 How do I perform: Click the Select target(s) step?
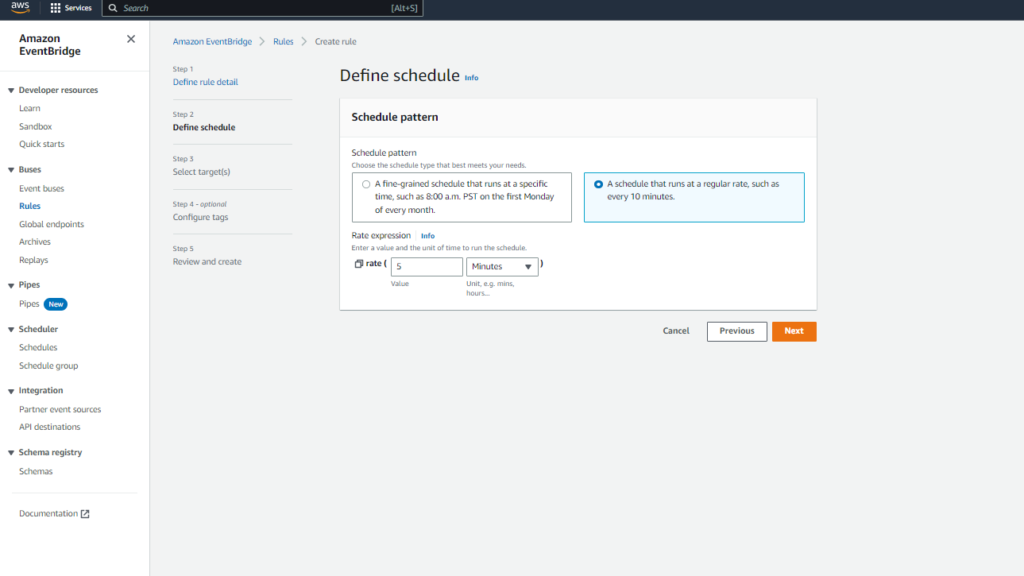pyautogui.click(x=201, y=172)
